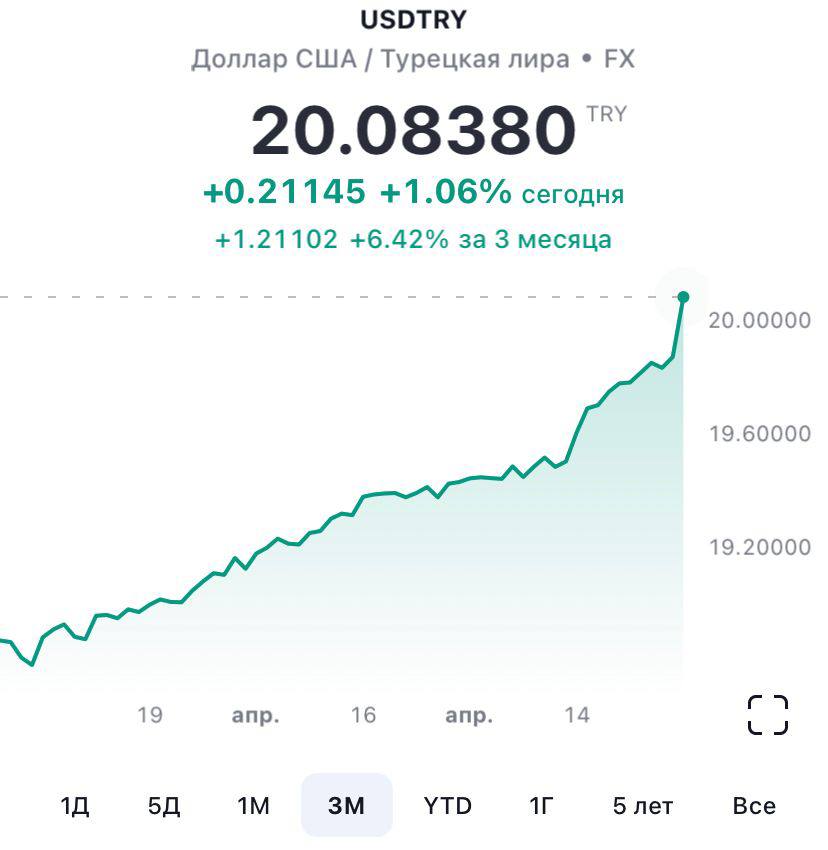Viewport: 828px width, 850px height.
Task: Show all data with Все tab
Action: point(754,806)
